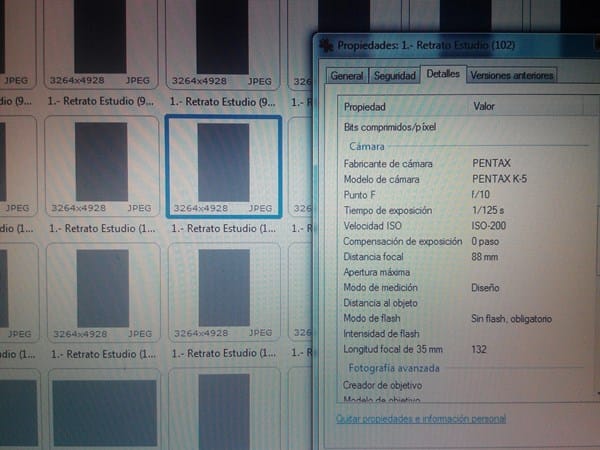Select the Punto F property

click(359, 195)
